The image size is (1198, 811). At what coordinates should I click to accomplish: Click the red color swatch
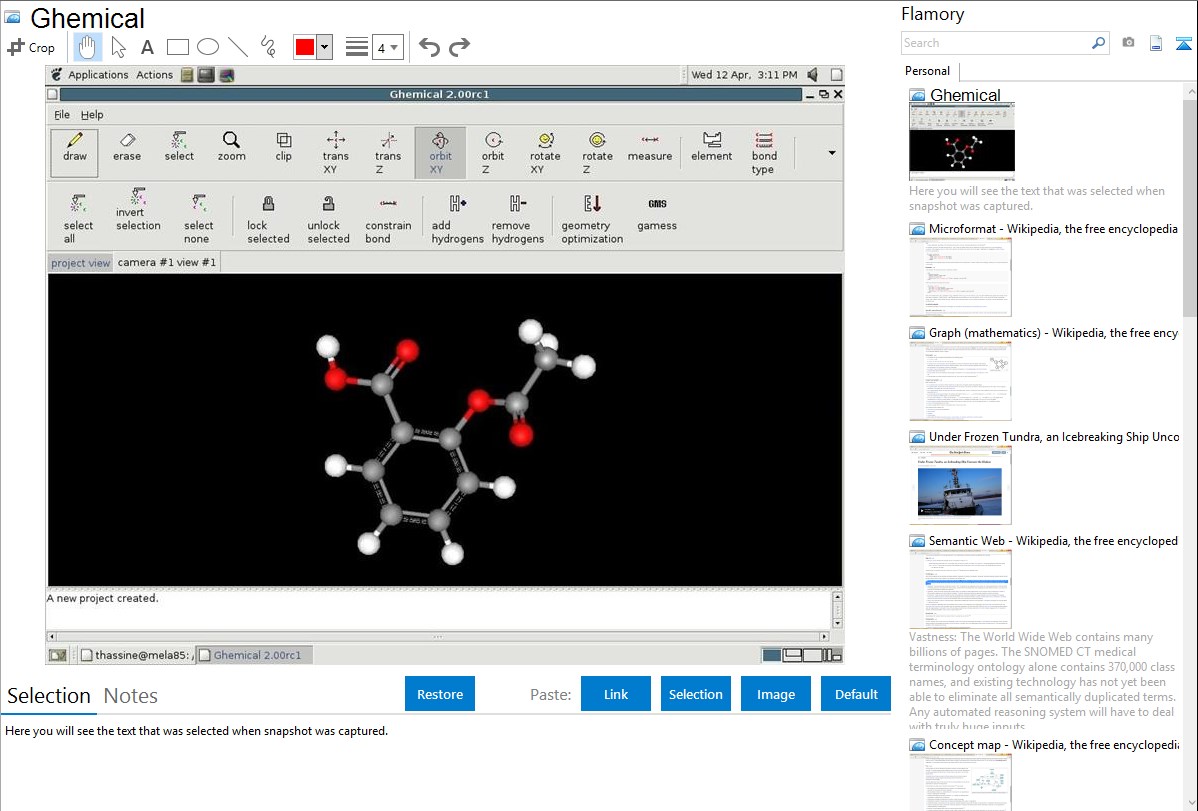coord(304,47)
